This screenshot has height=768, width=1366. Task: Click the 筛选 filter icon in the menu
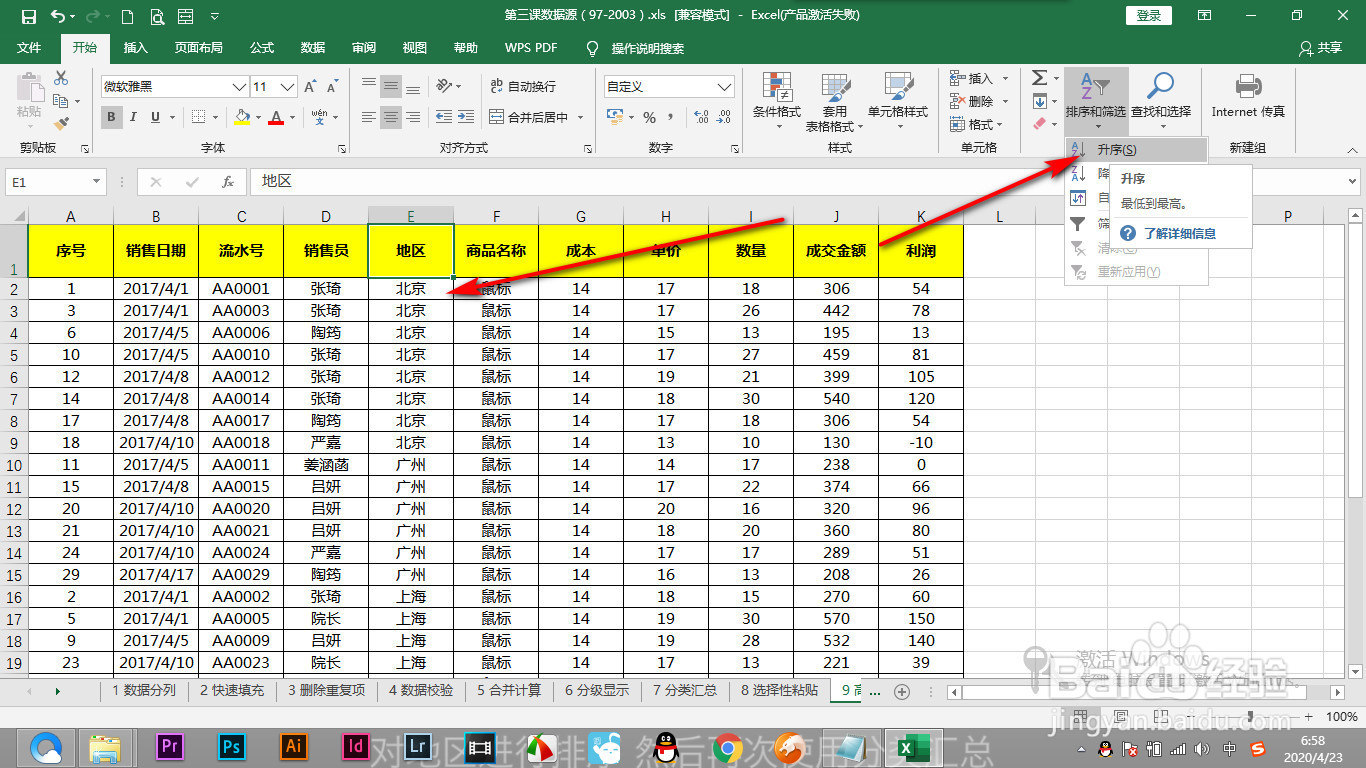(1078, 222)
